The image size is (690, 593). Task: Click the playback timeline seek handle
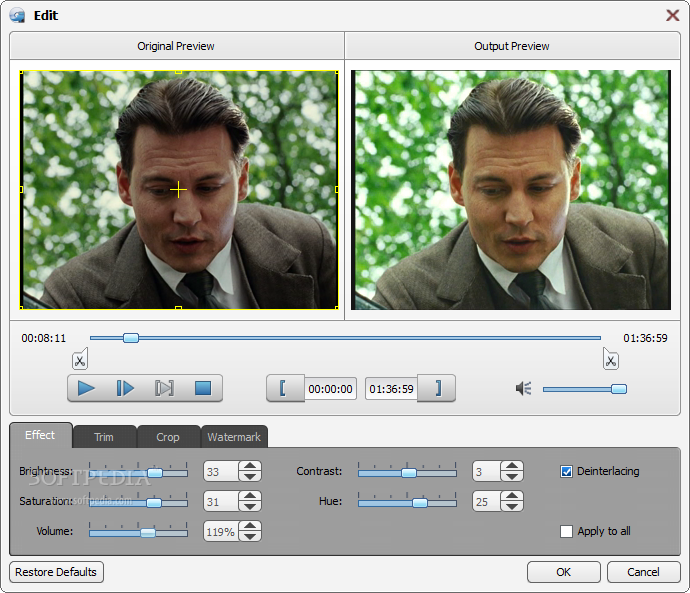[131, 338]
